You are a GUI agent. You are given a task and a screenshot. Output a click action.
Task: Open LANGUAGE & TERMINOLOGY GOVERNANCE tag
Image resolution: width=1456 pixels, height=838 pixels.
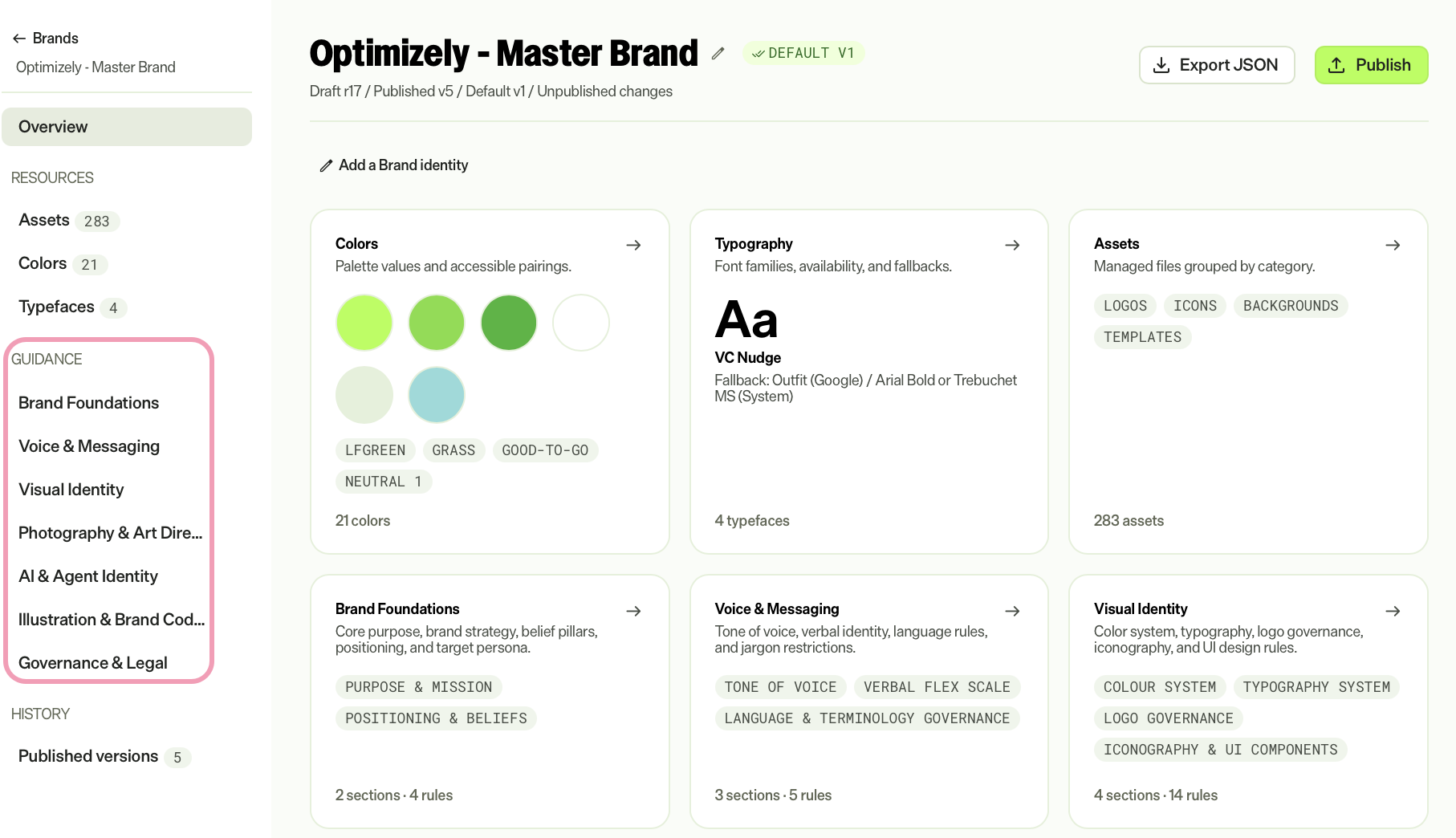[867, 718]
